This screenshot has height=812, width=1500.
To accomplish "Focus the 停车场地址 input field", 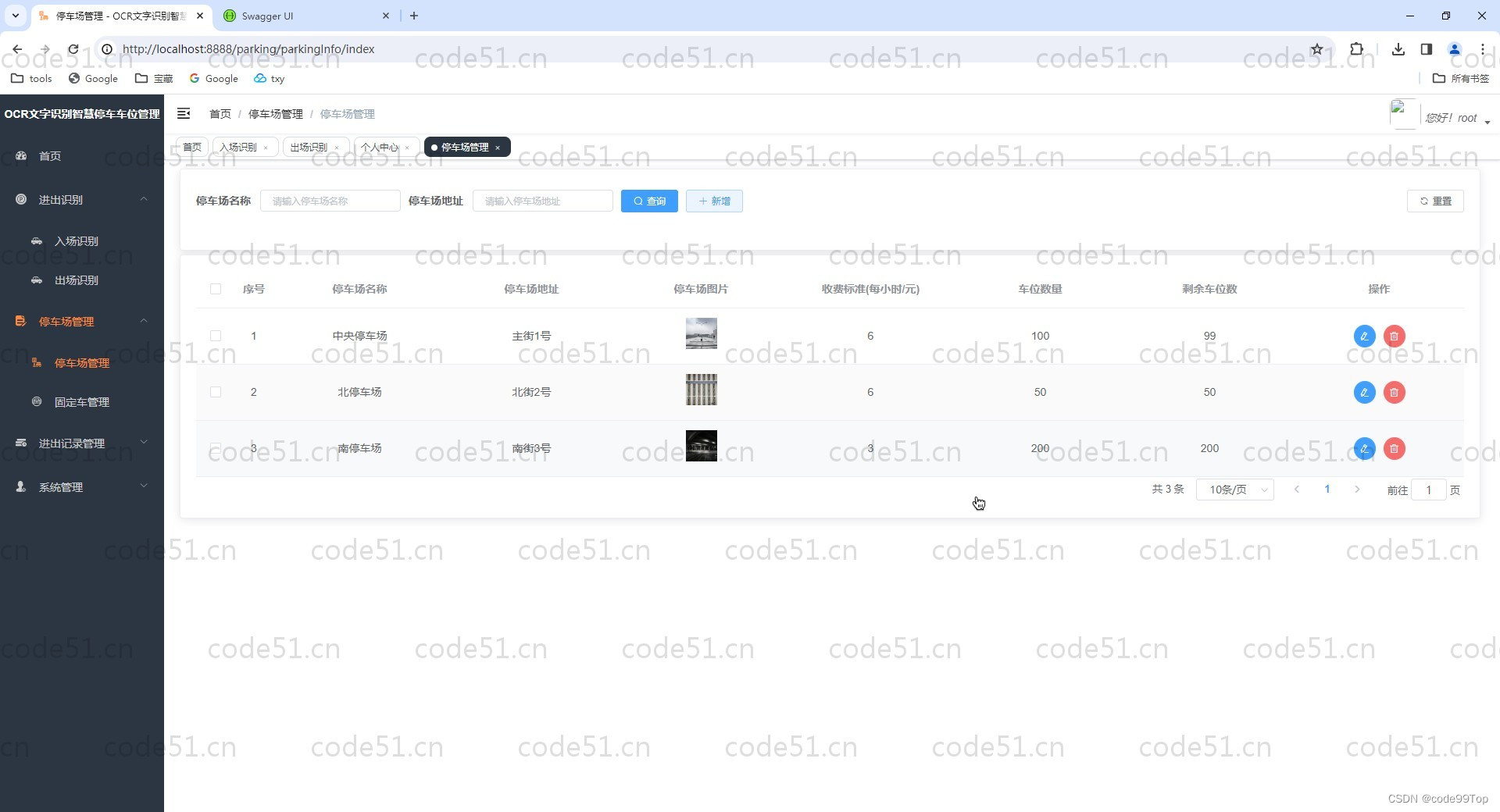I will coord(543,201).
